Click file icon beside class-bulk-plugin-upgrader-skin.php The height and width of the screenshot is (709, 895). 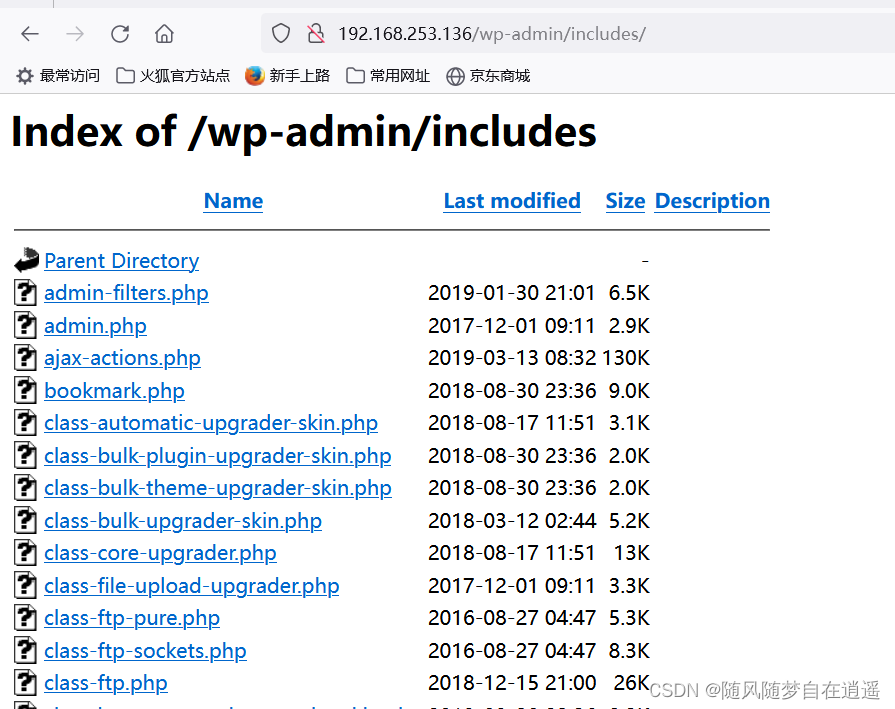25,456
